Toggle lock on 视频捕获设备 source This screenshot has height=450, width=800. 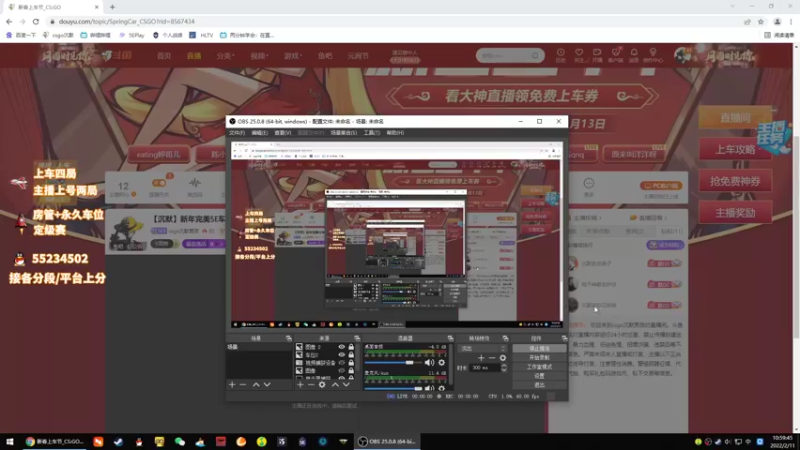click(351, 363)
